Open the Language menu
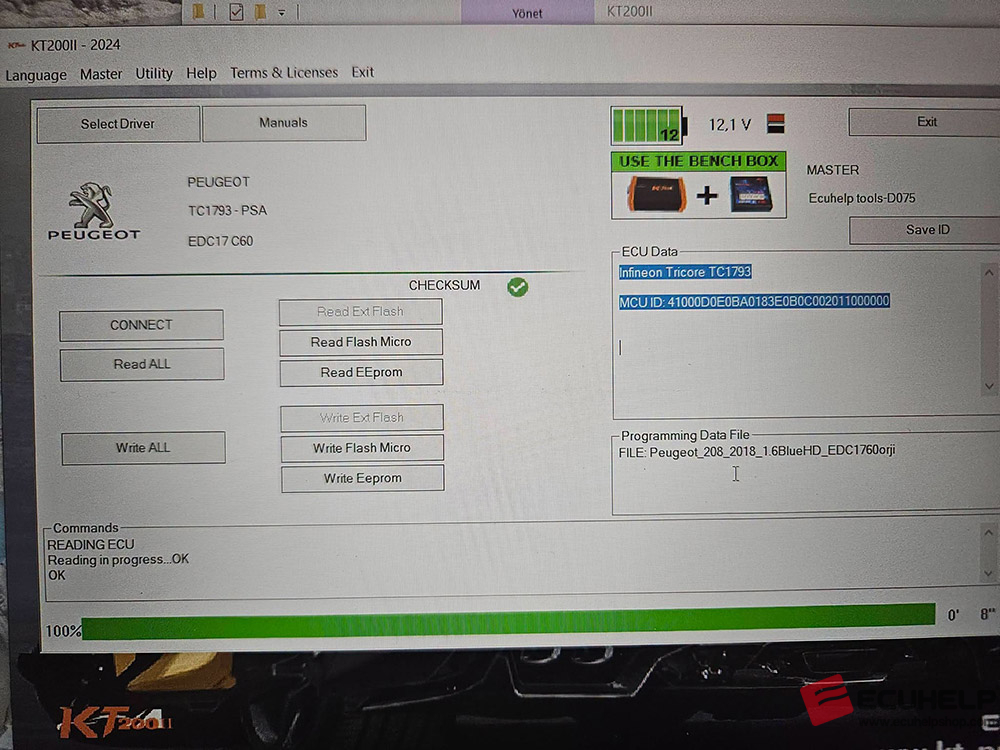This screenshot has width=1000, height=750. tap(36, 75)
